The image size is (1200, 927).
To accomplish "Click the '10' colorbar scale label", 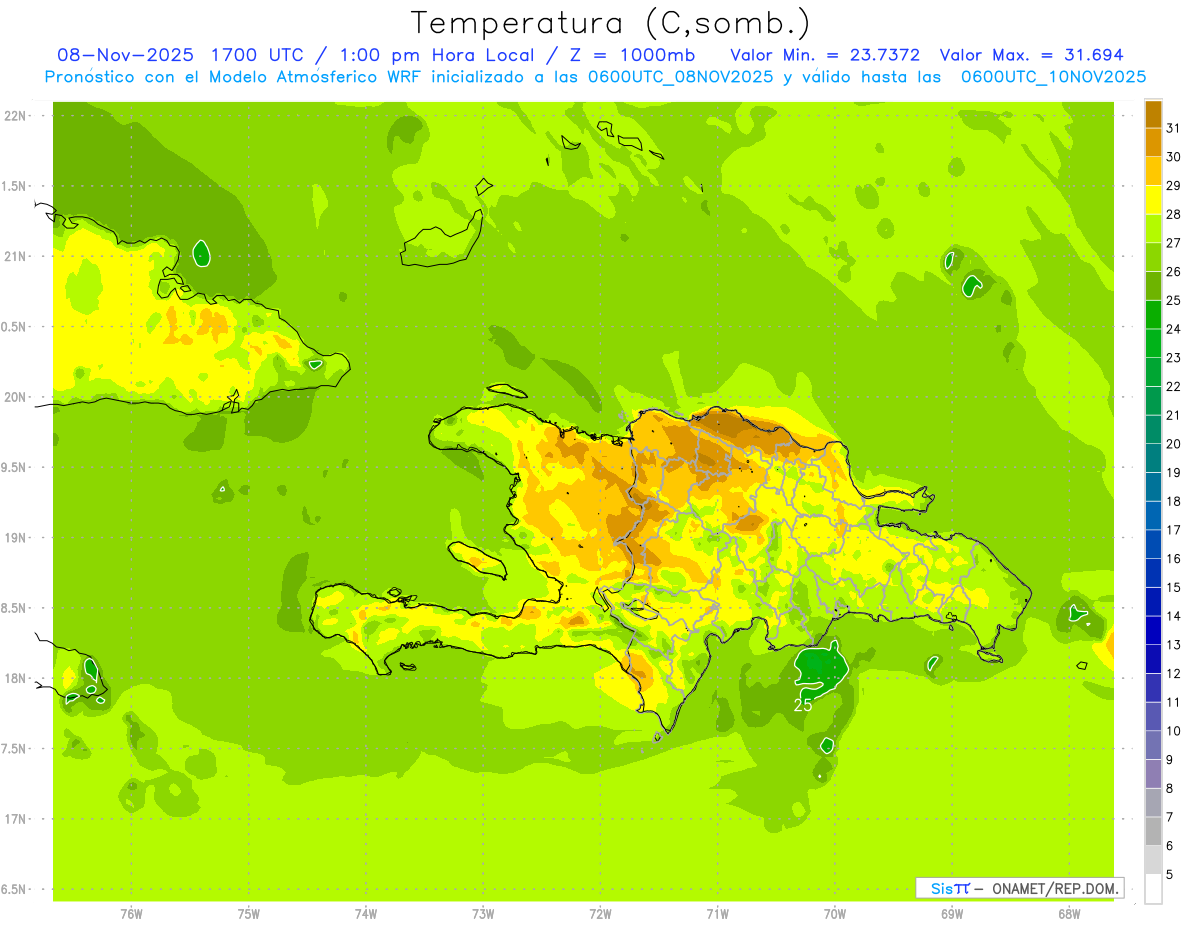I will [x=1174, y=731].
